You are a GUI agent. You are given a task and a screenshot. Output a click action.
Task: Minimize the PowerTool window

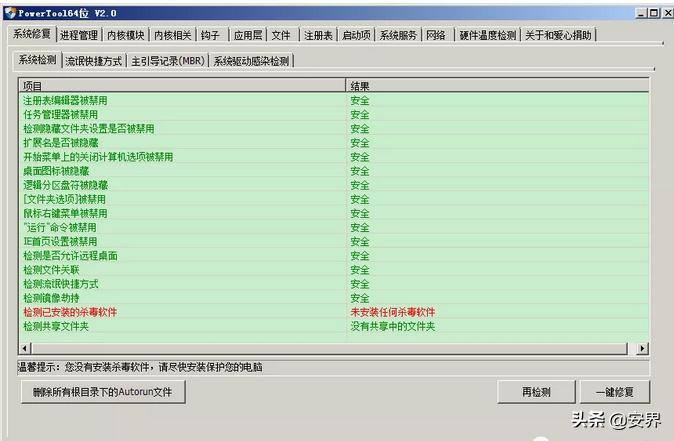click(642, 13)
